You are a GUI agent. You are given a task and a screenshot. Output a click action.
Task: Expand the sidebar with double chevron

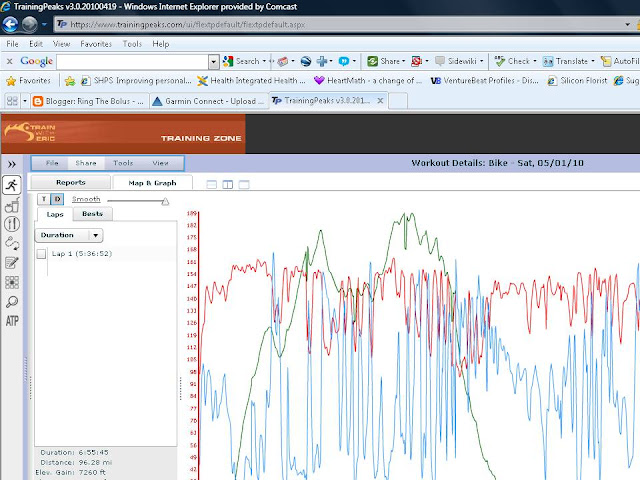pyautogui.click(x=12, y=164)
